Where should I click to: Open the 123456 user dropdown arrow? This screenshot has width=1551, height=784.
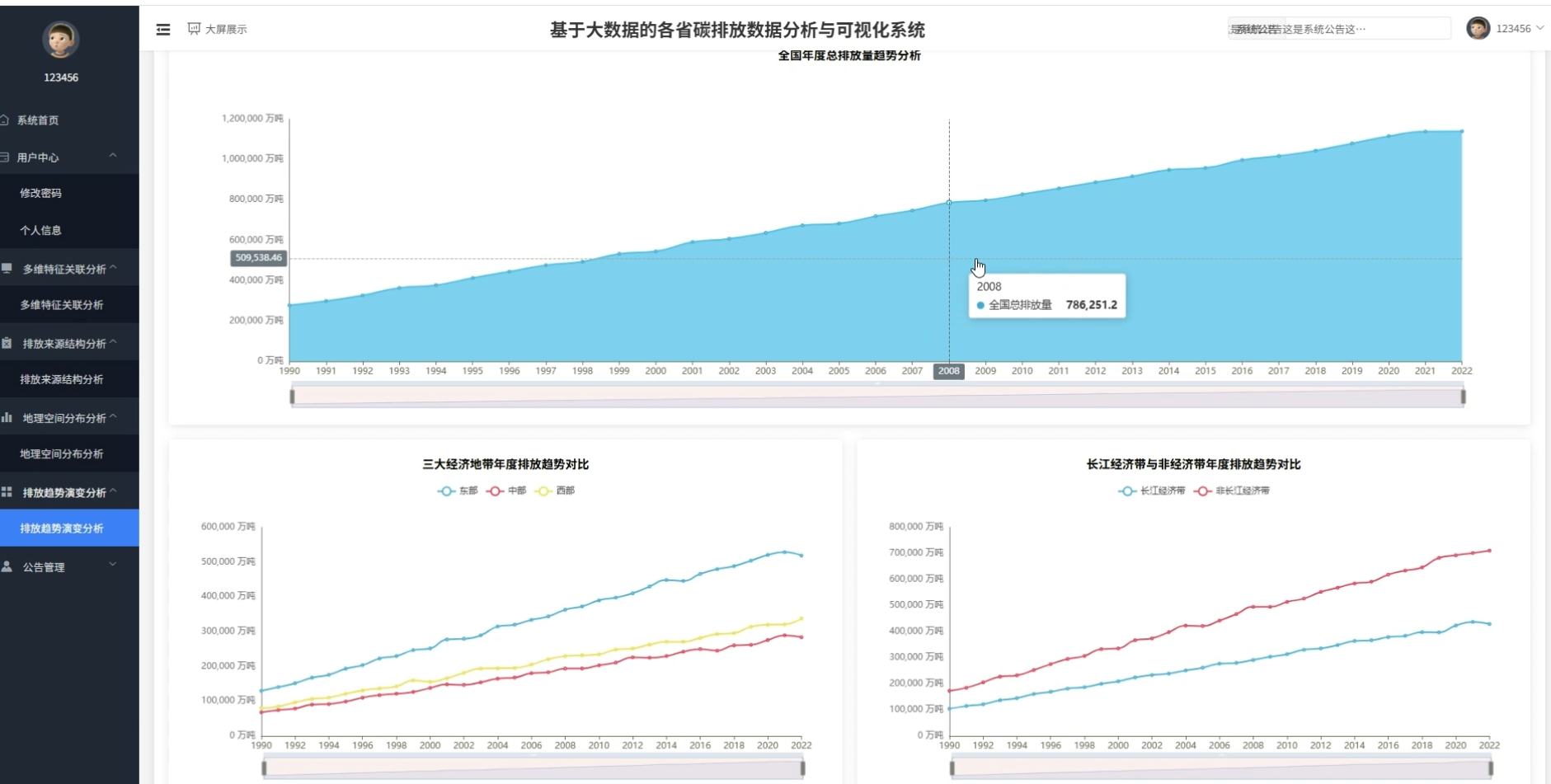(1539, 28)
